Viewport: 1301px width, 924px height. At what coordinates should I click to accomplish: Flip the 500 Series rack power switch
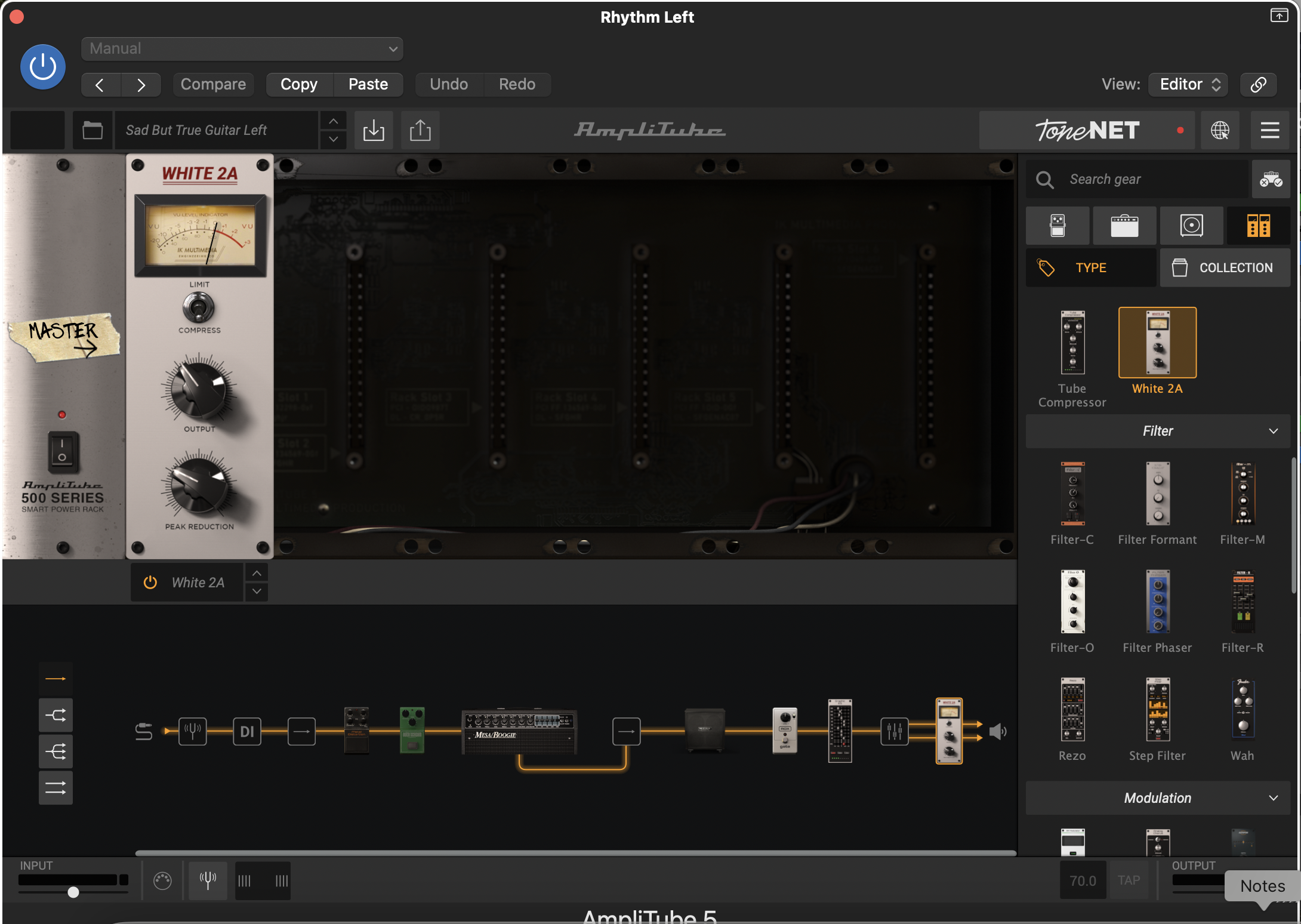[x=62, y=451]
